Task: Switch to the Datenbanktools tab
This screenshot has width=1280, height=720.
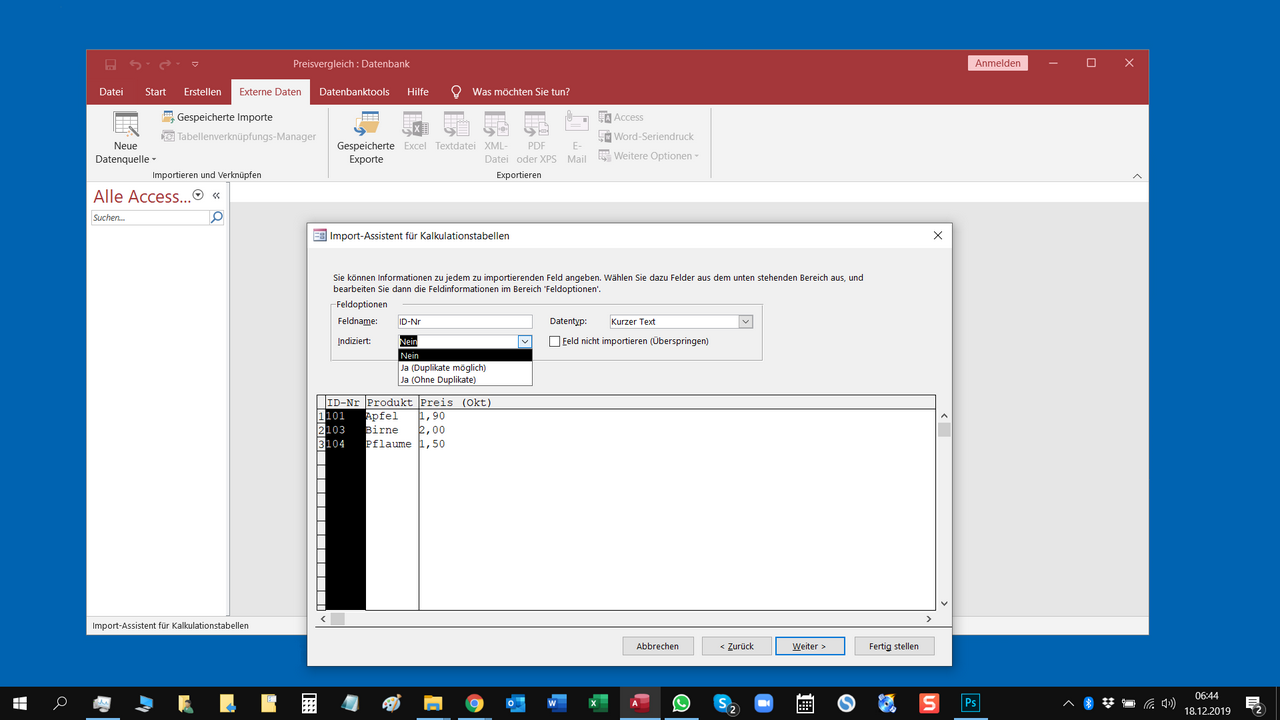Action: (354, 92)
